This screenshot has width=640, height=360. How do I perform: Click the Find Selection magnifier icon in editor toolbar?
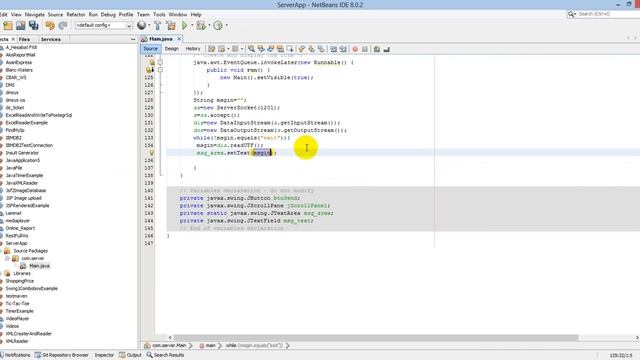[251, 49]
